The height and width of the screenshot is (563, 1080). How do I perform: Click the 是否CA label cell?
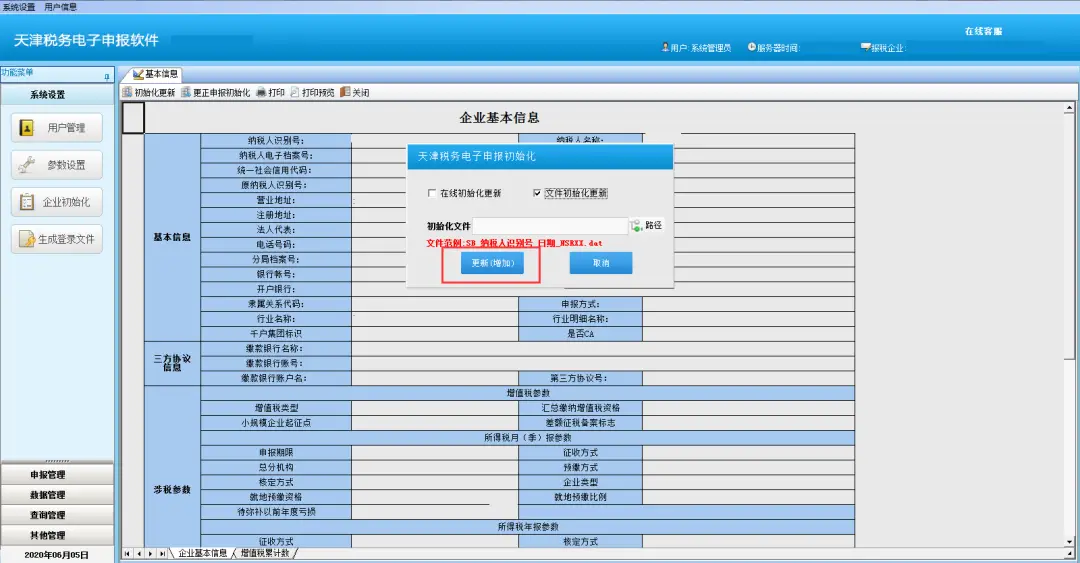pyautogui.click(x=581, y=334)
